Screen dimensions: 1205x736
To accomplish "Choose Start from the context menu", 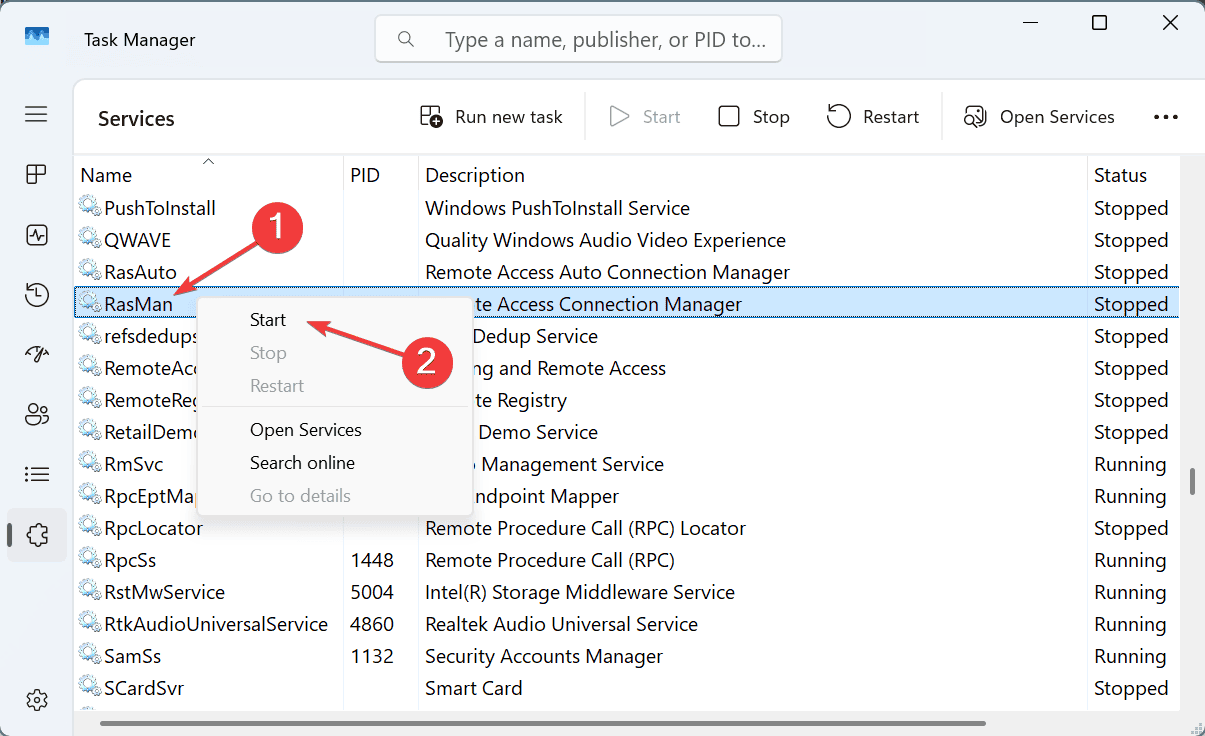I will pyautogui.click(x=268, y=320).
